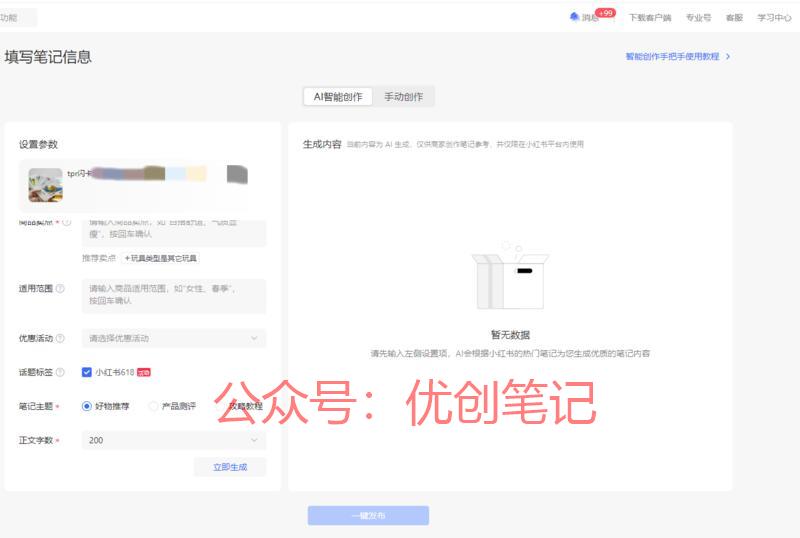Screen dimensions: 800x538
Task: Switch to AI智能创作 tab
Action: pyautogui.click(x=338, y=96)
